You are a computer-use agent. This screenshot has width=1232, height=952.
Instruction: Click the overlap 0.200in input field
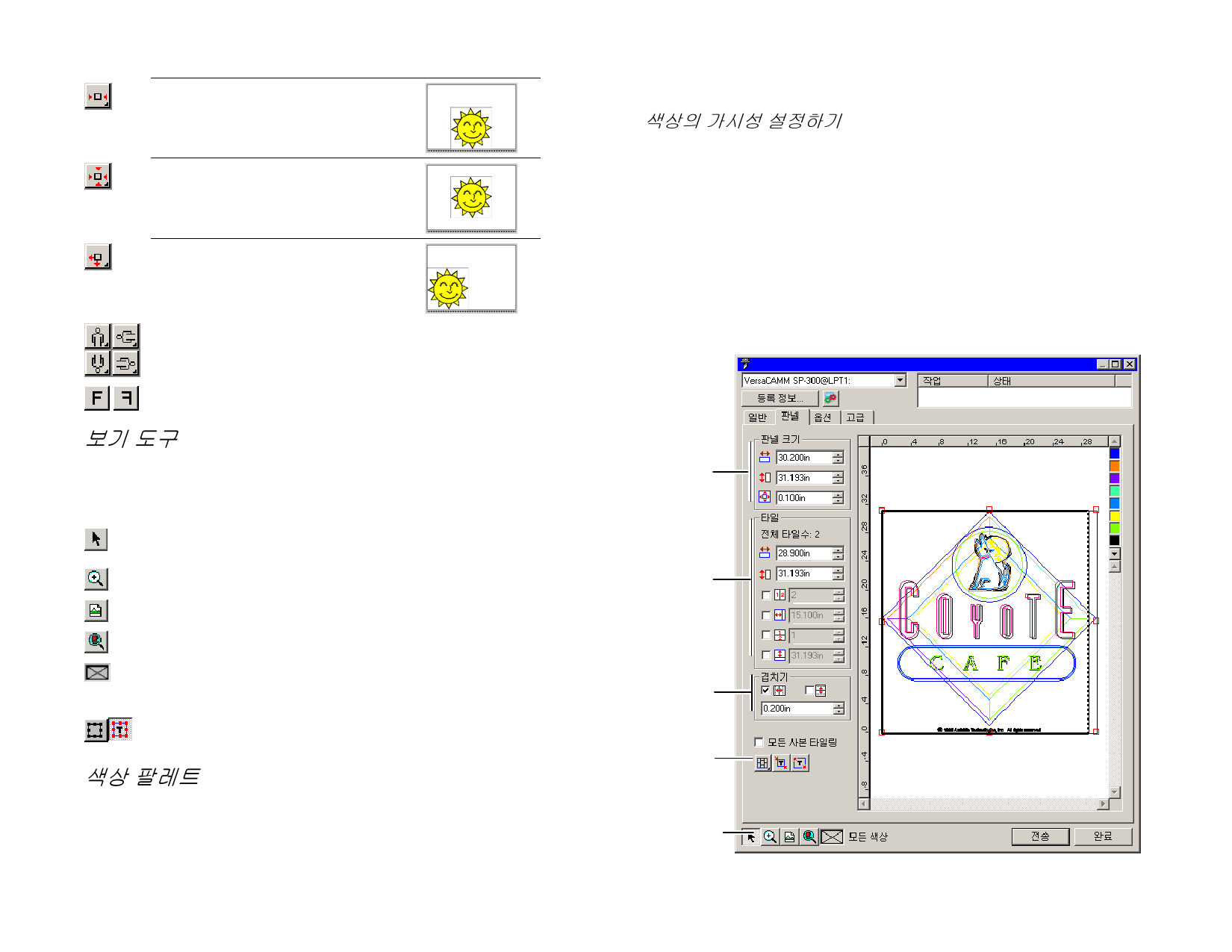pyautogui.click(x=796, y=709)
